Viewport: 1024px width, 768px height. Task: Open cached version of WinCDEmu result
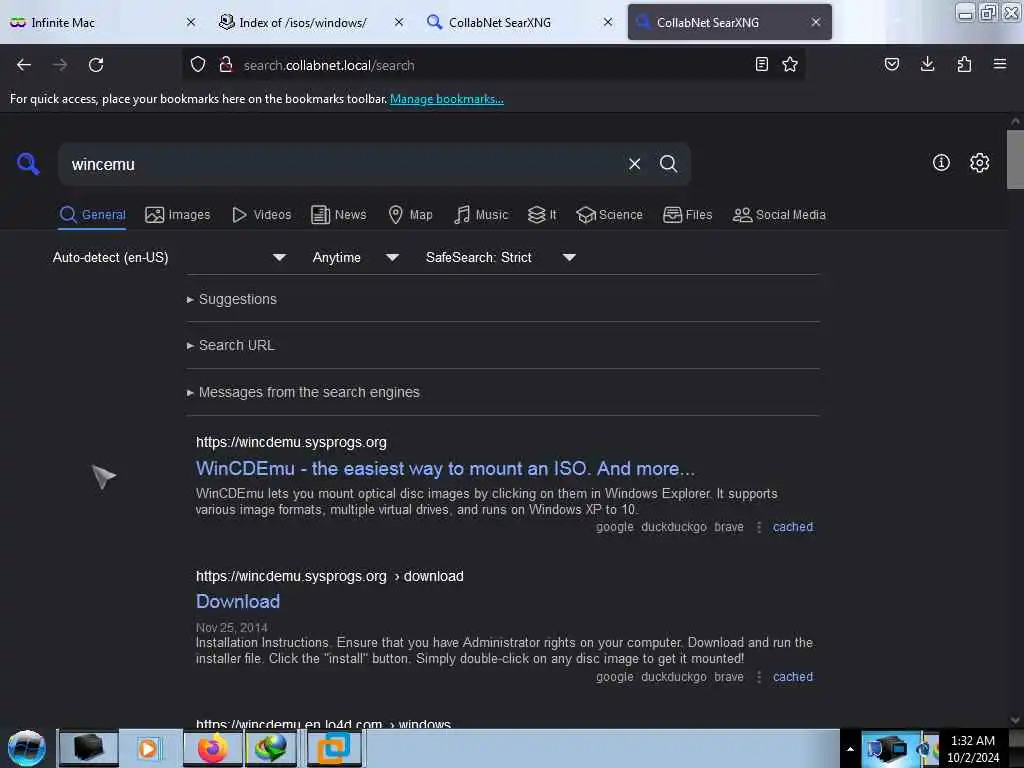pyautogui.click(x=793, y=527)
